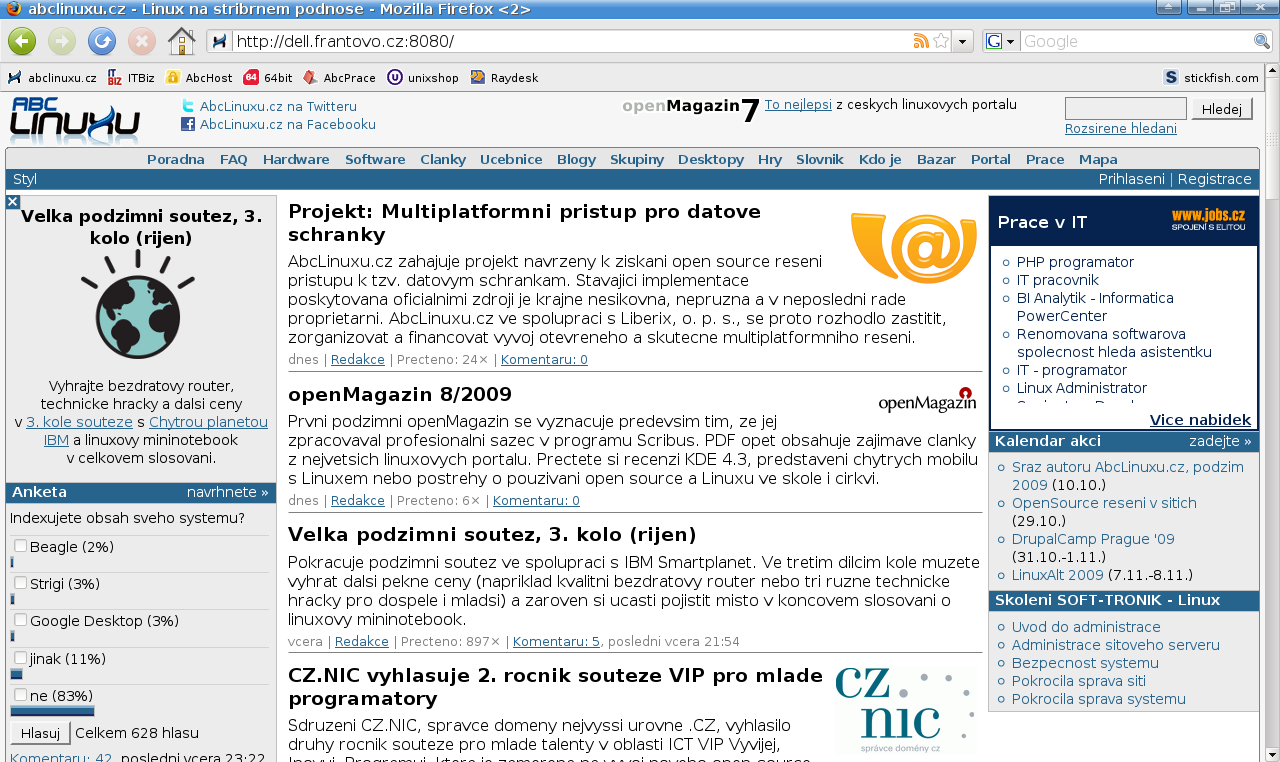Open AbcLinuxu.cz na Facebooku link
Image resolution: width=1280 pixels, height=762 pixels.
click(x=288, y=124)
